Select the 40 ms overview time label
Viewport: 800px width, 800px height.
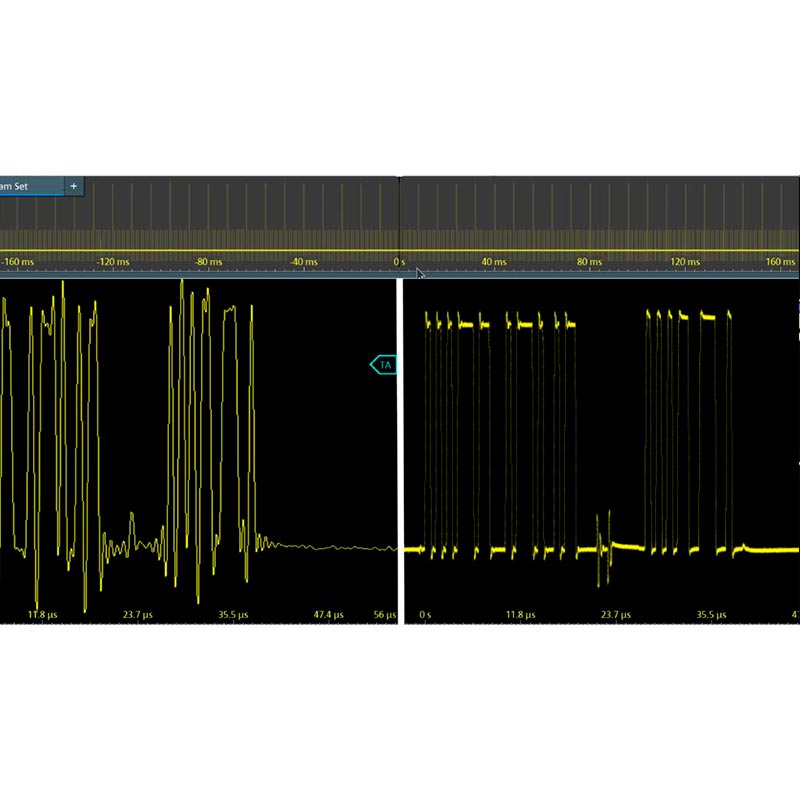[494, 262]
